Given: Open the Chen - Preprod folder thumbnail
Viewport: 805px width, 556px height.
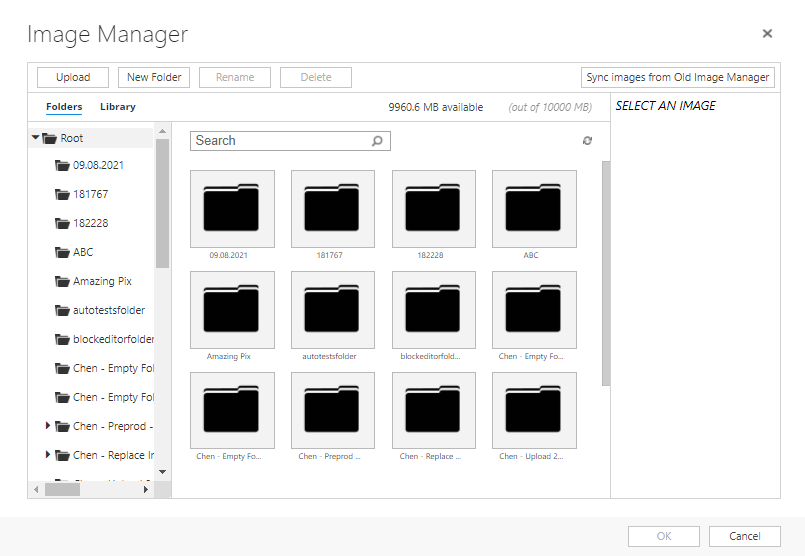Looking at the screenshot, I should [x=333, y=411].
